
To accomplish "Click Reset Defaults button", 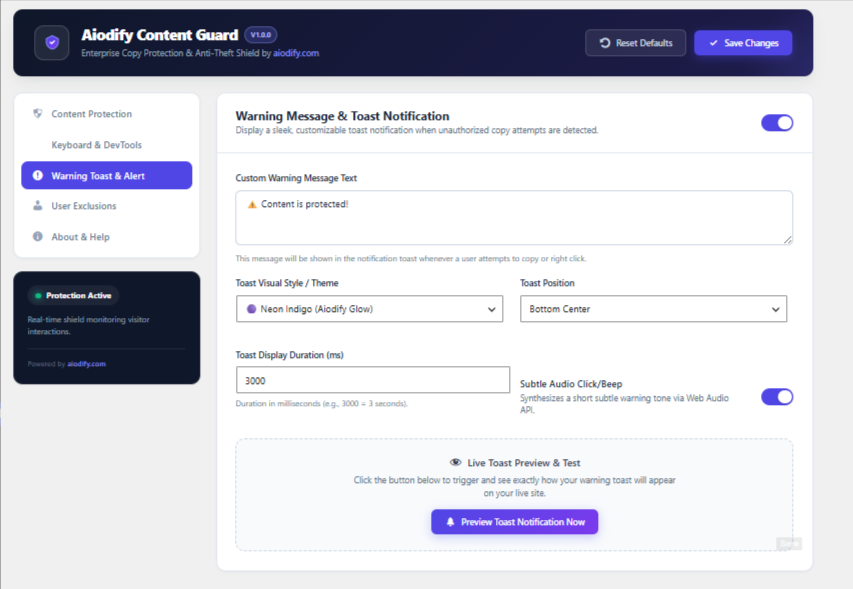I will (635, 43).
